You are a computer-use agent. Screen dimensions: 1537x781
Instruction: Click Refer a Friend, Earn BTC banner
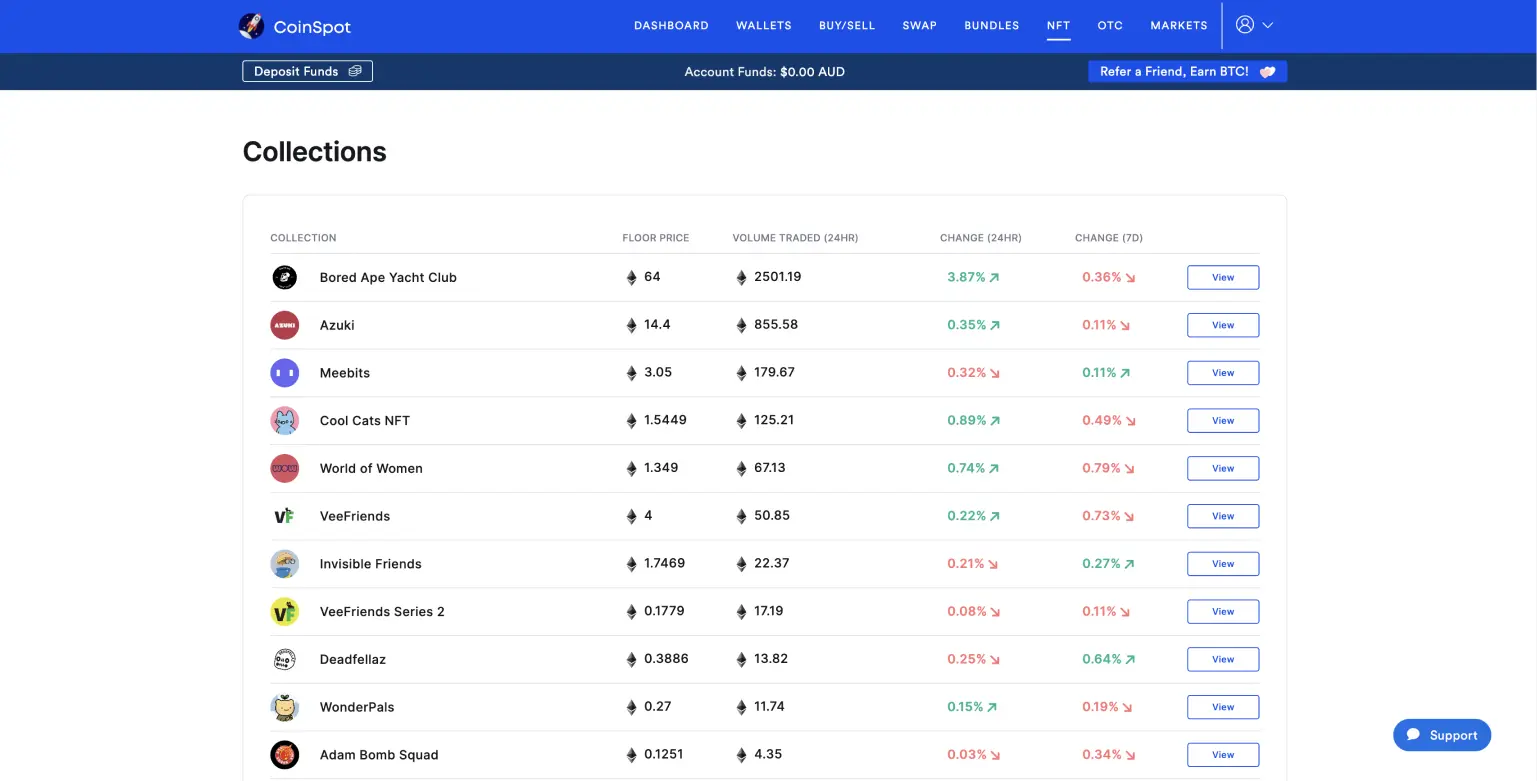[x=1186, y=71]
